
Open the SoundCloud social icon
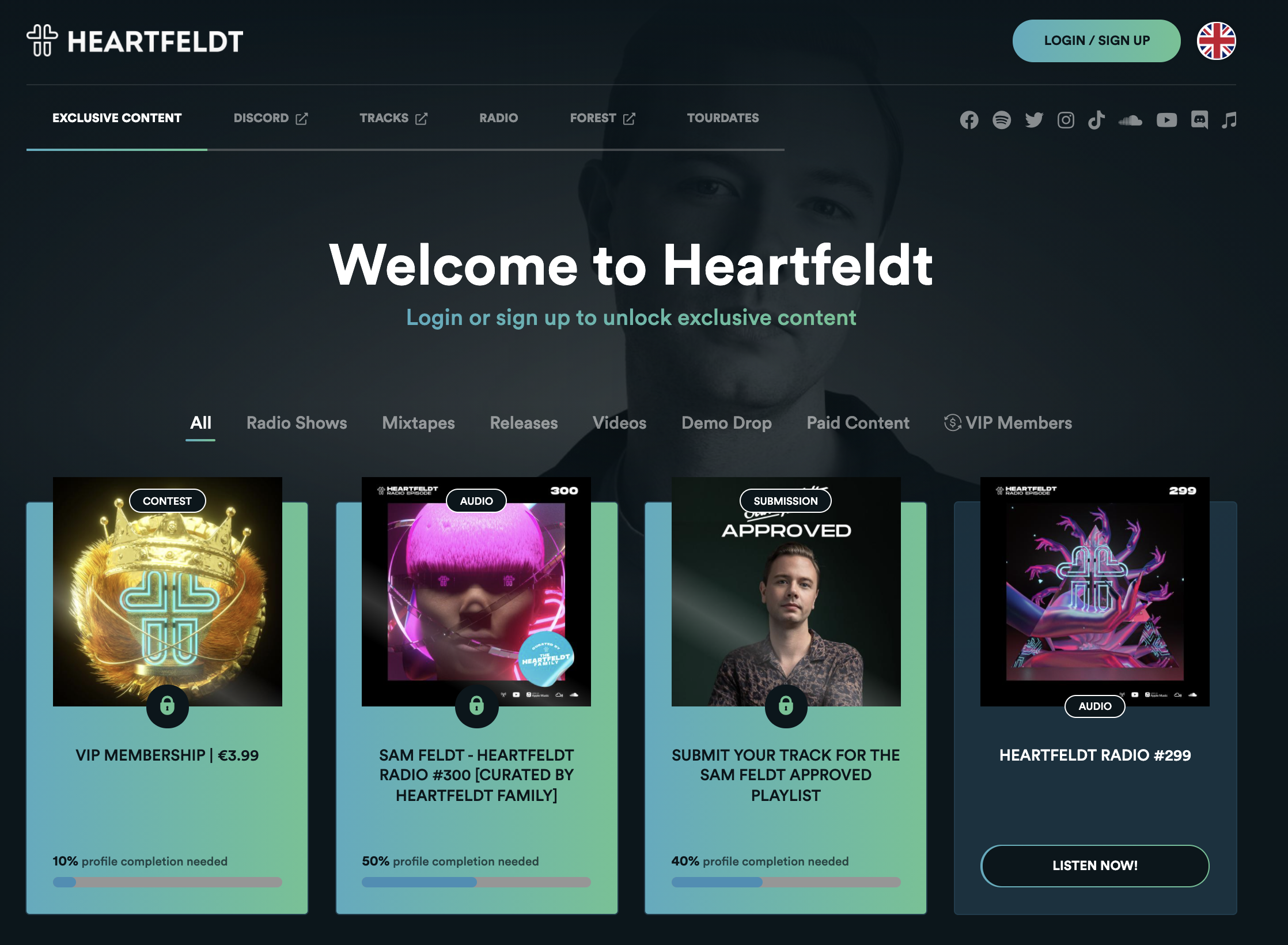pyautogui.click(x=1130, y=120)
